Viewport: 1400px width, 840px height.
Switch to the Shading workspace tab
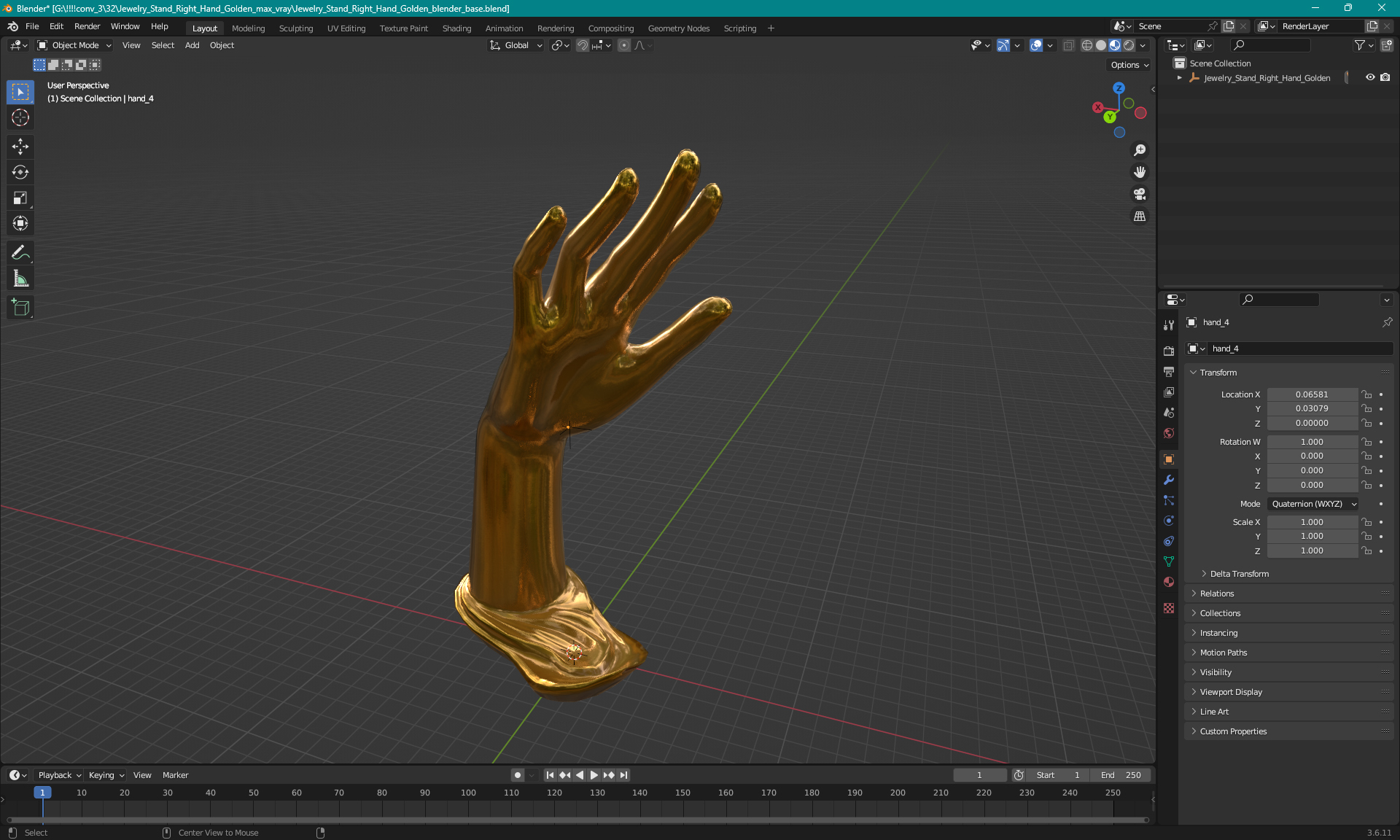tap(456, 28)
